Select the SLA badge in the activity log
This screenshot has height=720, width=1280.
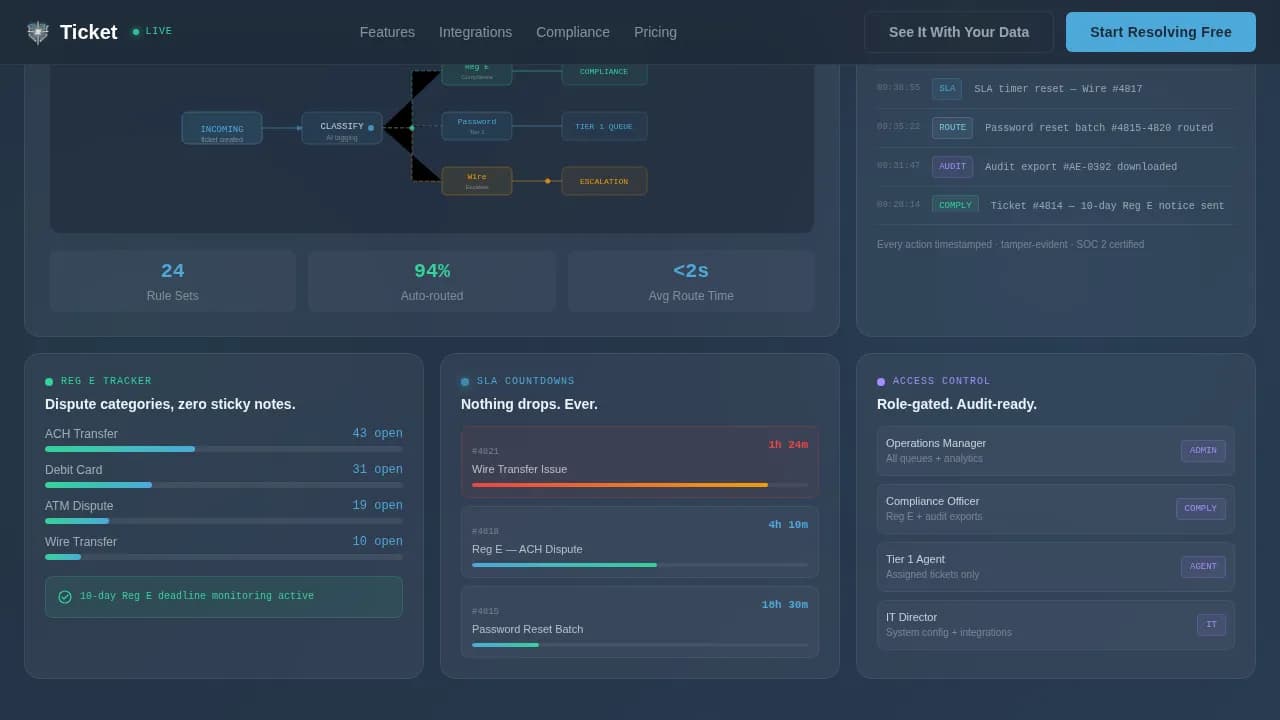pos(946,88)
